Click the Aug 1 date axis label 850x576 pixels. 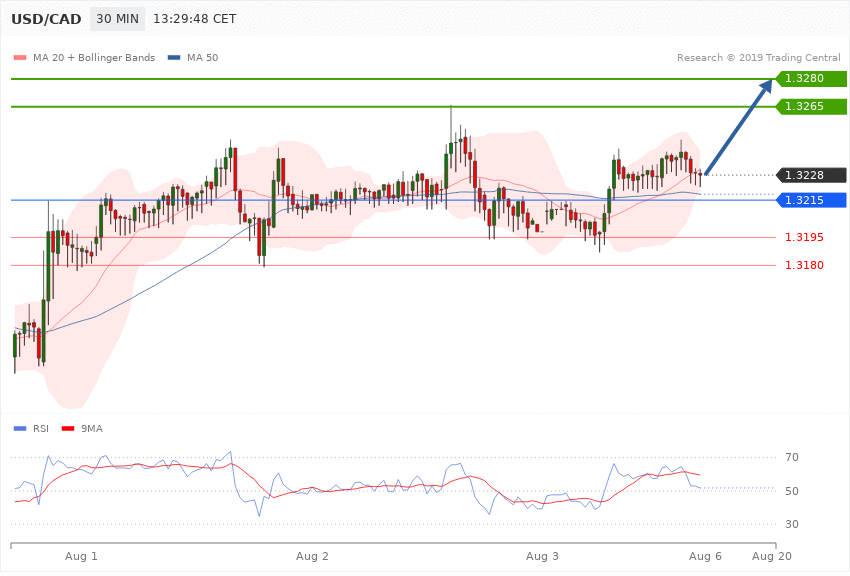tap(81, 556)
